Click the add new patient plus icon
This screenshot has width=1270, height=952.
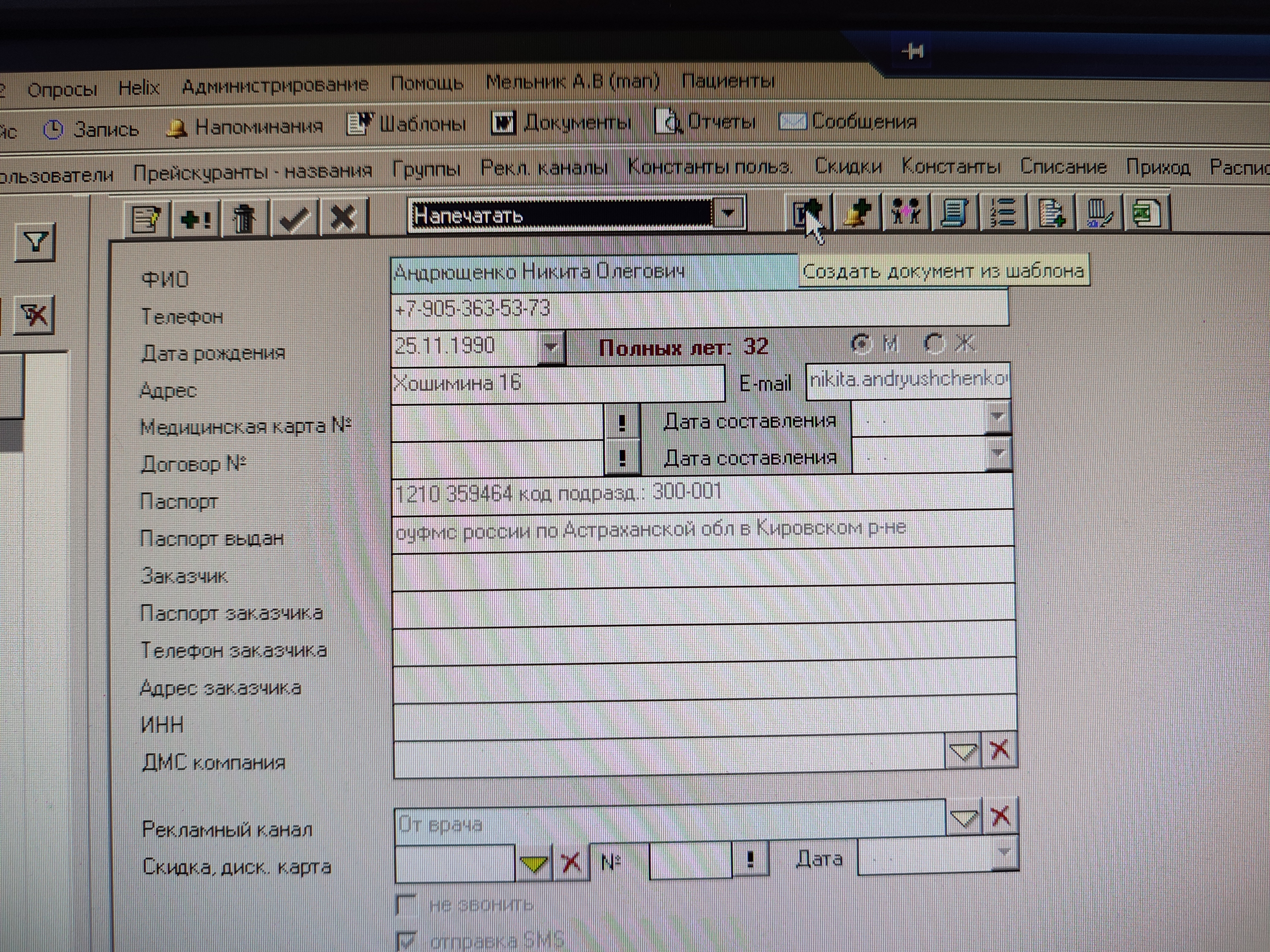click(x=196, y=218)
